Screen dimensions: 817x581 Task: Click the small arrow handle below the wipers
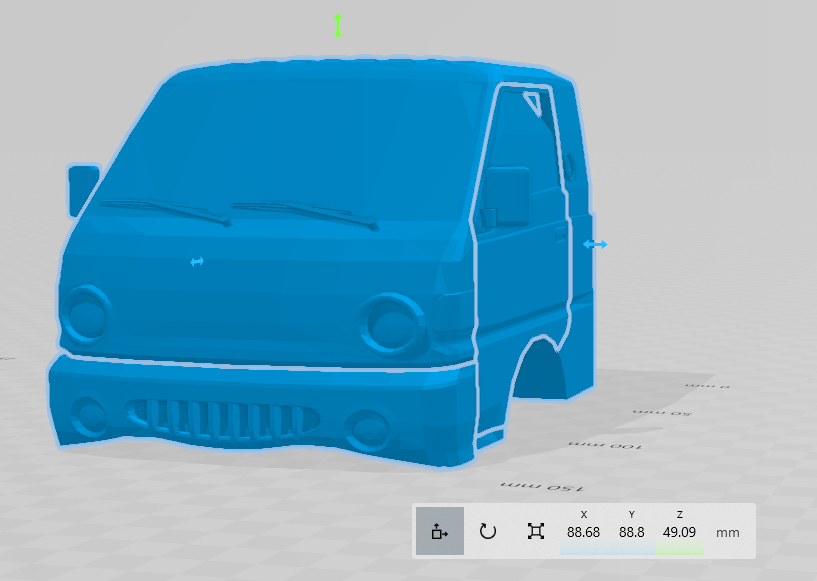click(x=197, y=262)
